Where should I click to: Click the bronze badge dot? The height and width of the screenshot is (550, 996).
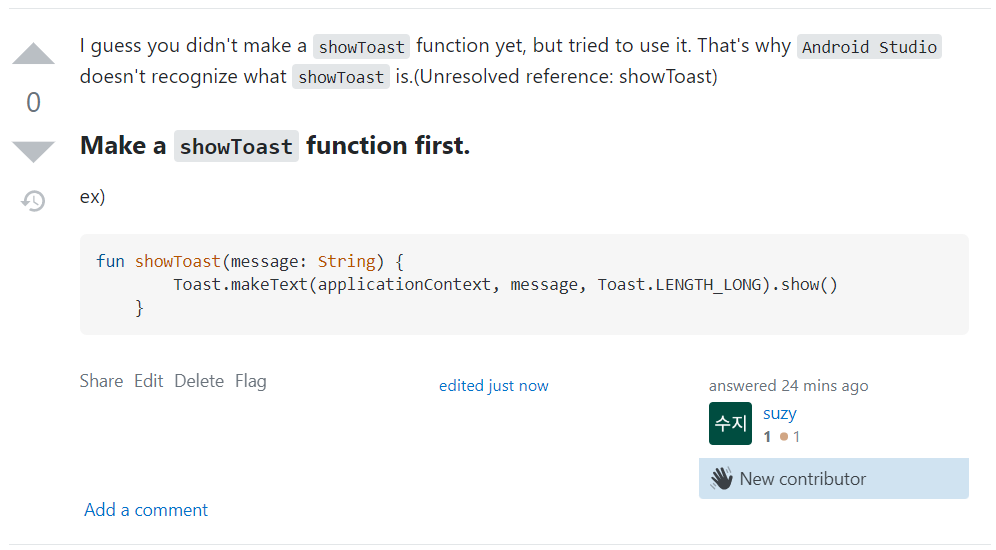point(784,437)
